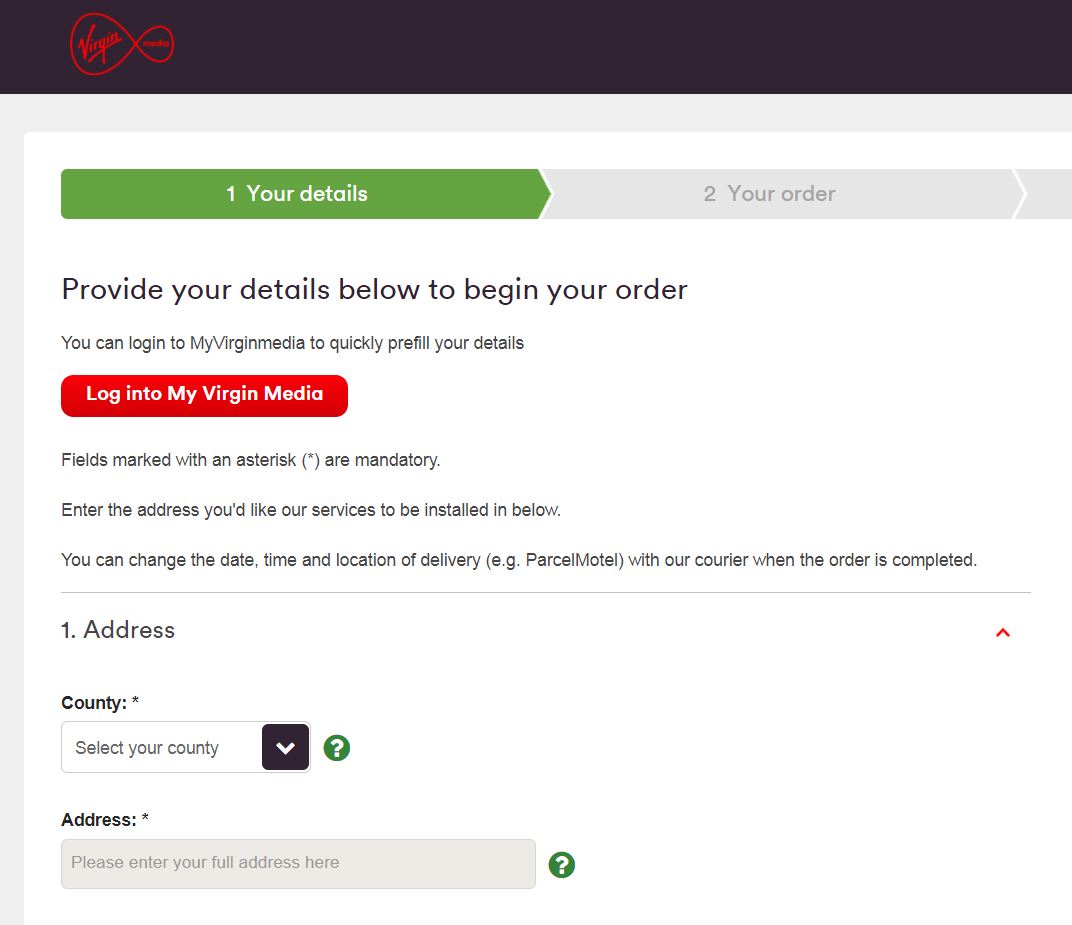1072x925 pixels.
Task: Click the green 'Your details' progress bar
Action: tap(297, 194)
